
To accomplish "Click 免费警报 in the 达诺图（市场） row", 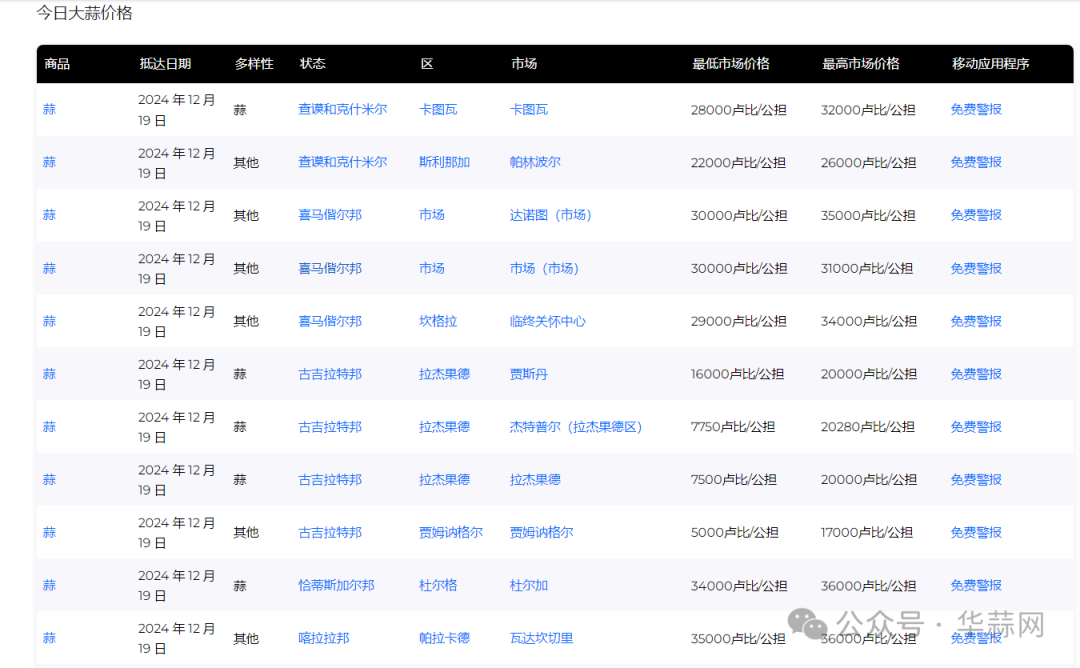I will click(976, 215).
